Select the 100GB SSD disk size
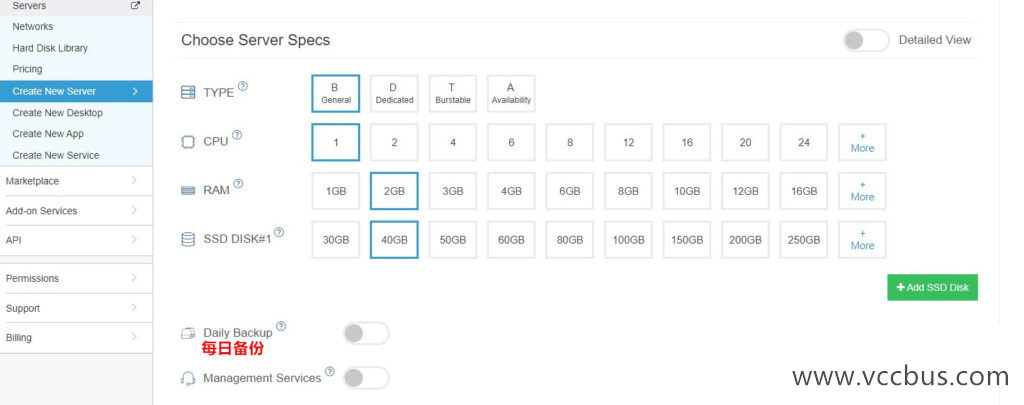The width and height of the screenshot is (1024, 405). coord(628,240)
